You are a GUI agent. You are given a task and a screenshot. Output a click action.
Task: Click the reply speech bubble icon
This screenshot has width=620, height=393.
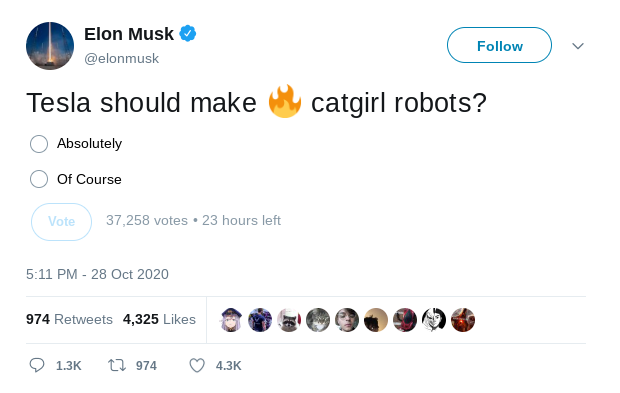point(37,365)
